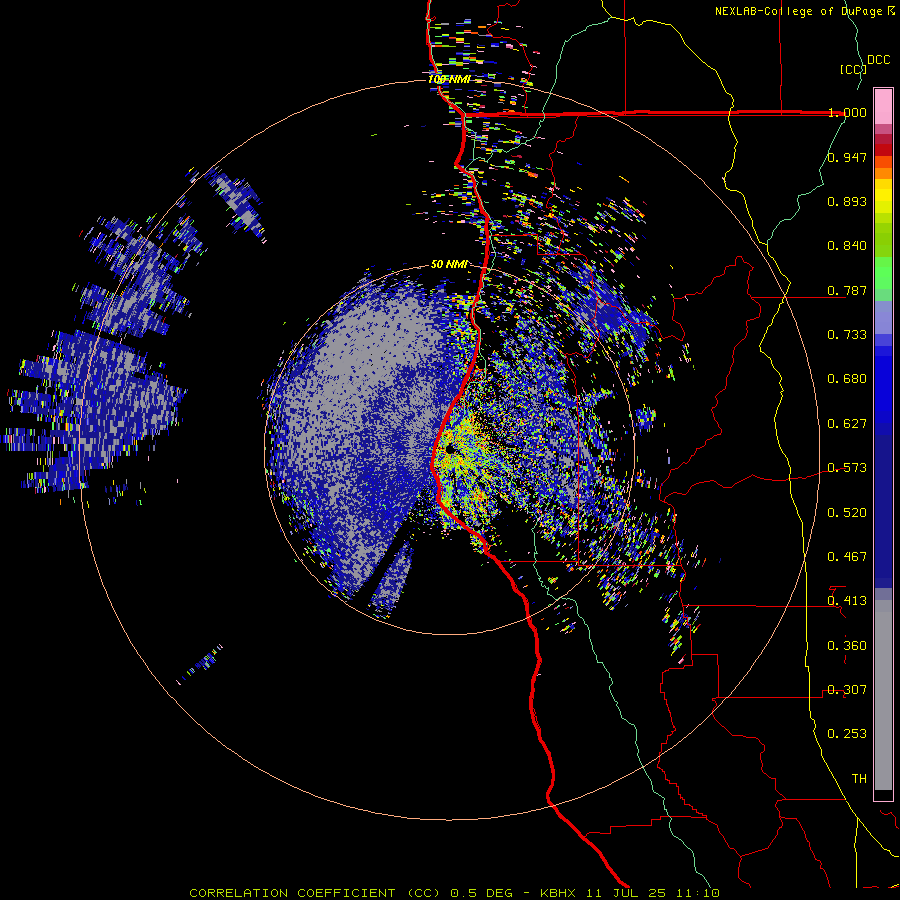Click the 0.253 legend value
The image size is (900, 900).
(847, 734)
